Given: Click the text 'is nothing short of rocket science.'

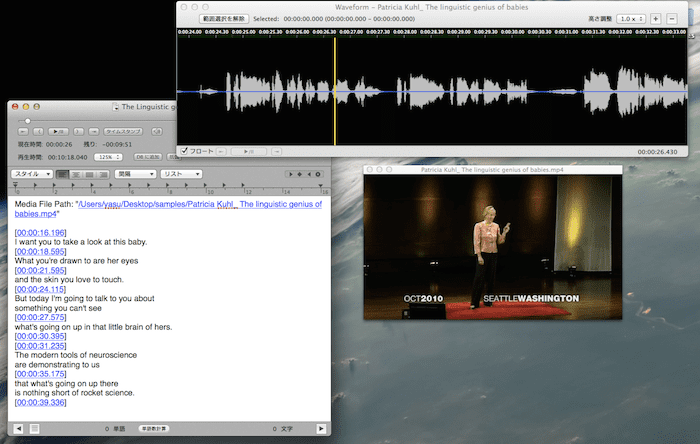Looking at the screenshot, I should pos(75,393).
